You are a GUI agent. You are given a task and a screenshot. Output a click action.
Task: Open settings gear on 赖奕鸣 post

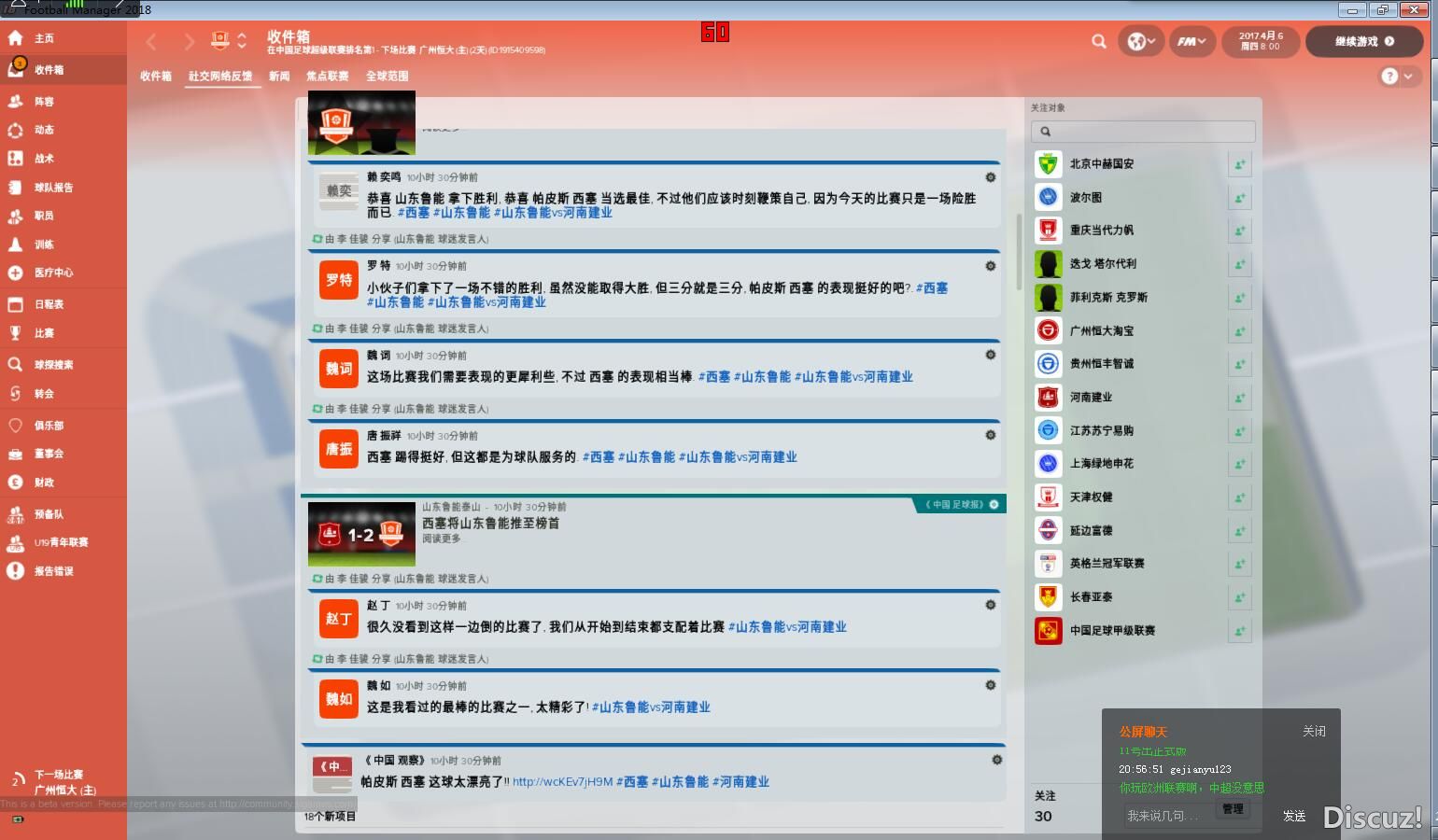[x=991, y=177]
